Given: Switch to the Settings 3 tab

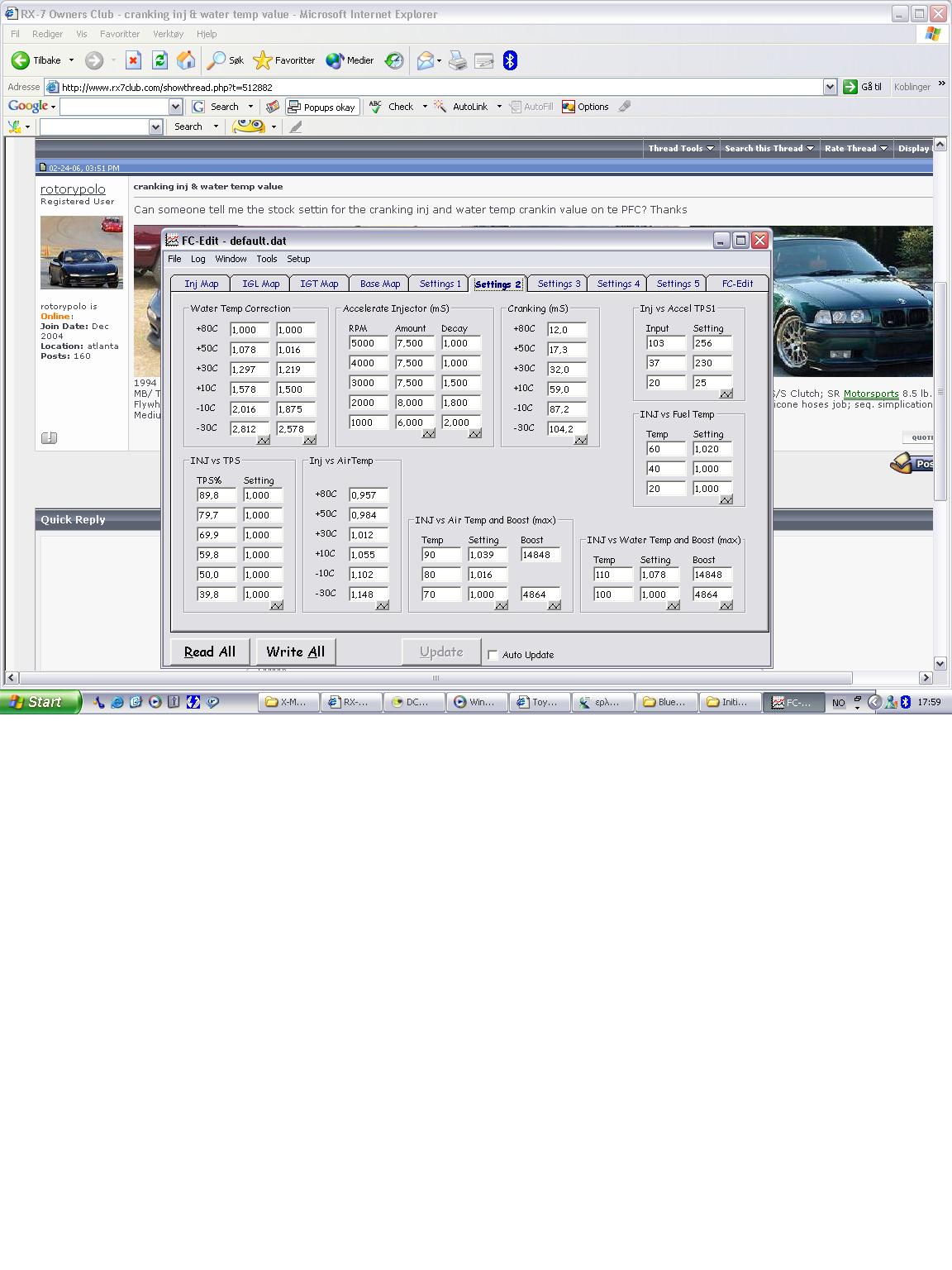Looking at the screenshot, I should tap(559, 284).
